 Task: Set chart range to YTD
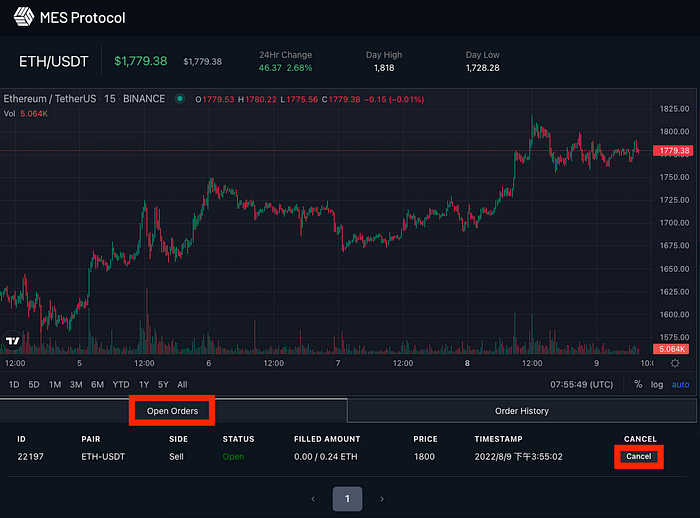point(121,384)
